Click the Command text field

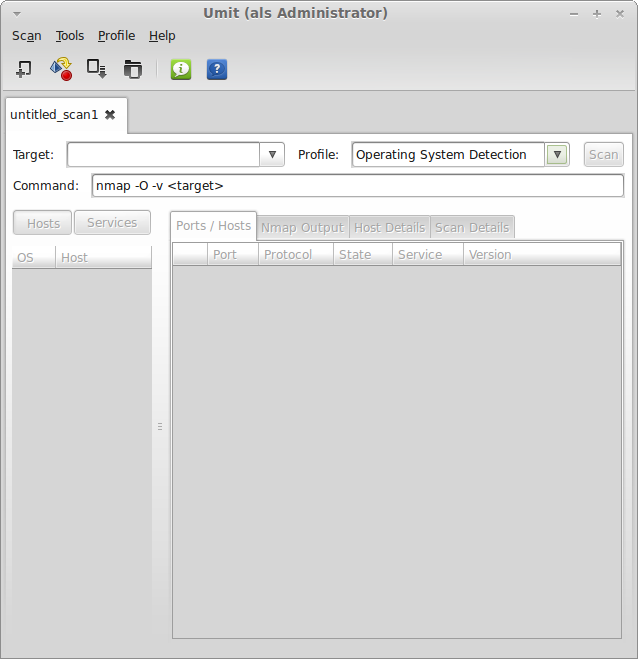358,186
